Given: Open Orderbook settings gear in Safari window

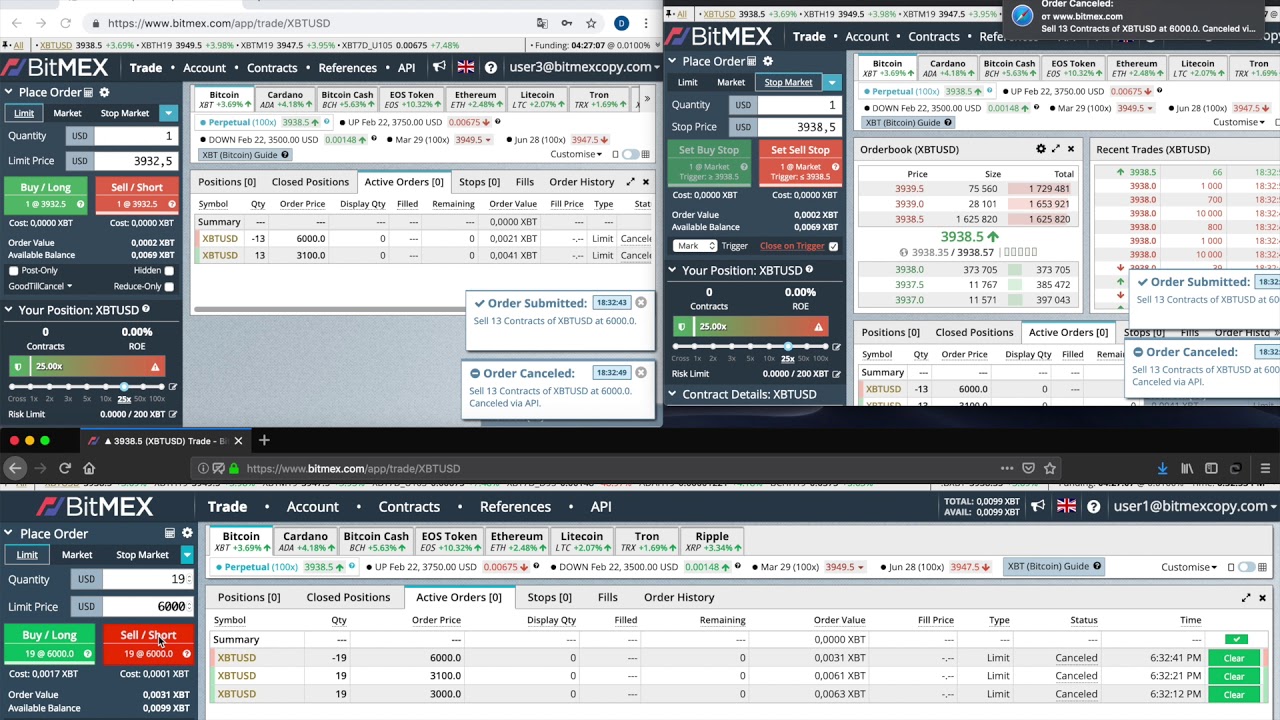Looking at the screenshot, I should coord(1041,149).
